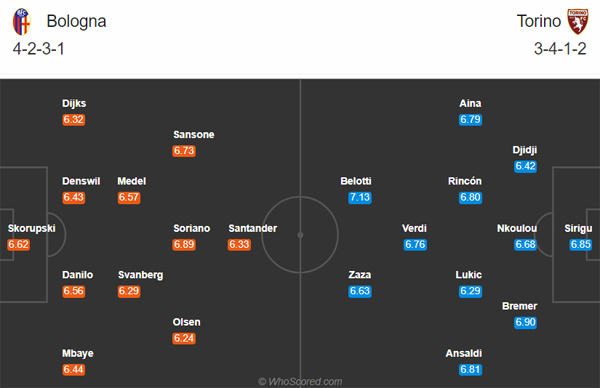The image size is (600, 388).
Task: Click the Bologna 4-2-3-1 formation text
Action: point(39,49)
